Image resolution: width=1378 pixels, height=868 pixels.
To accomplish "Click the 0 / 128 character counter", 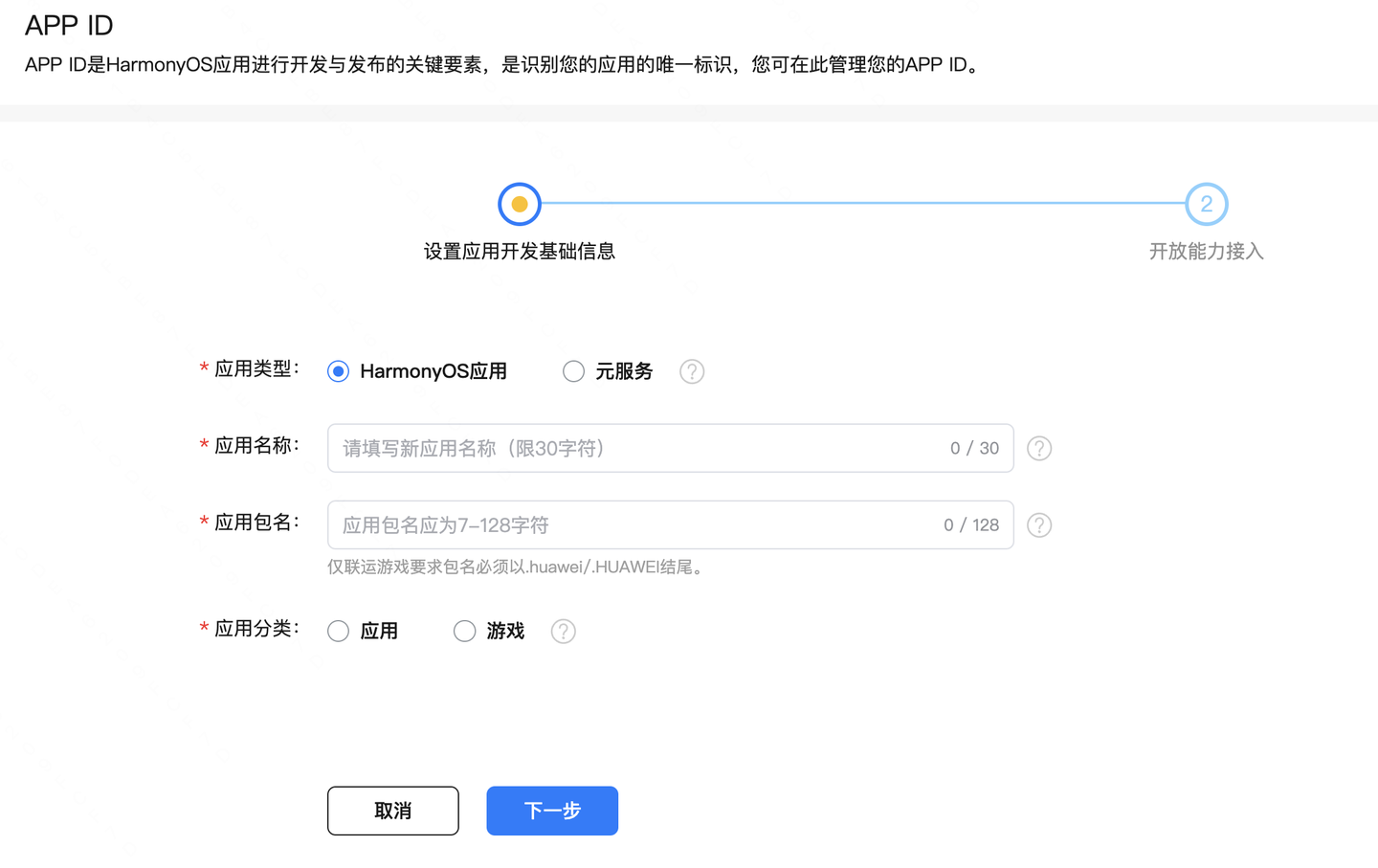I will pos(970,525).
